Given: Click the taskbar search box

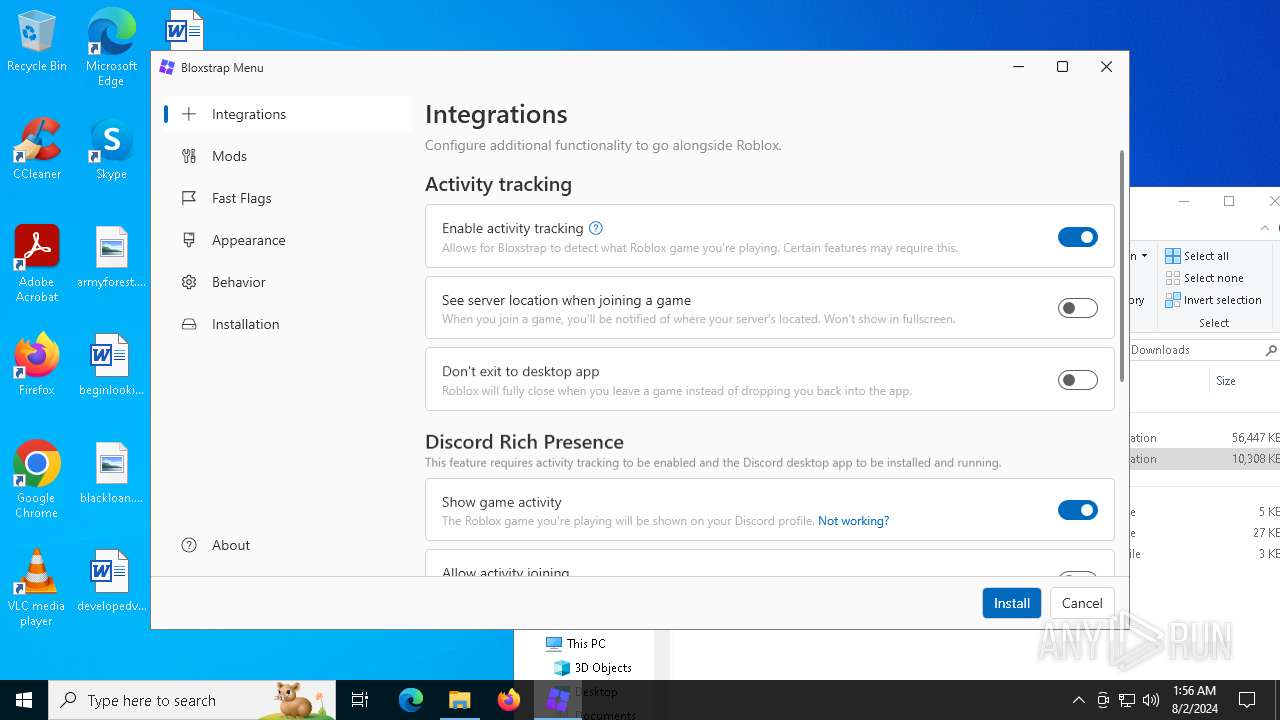Looking at the screenshot, I should point(192,700).
